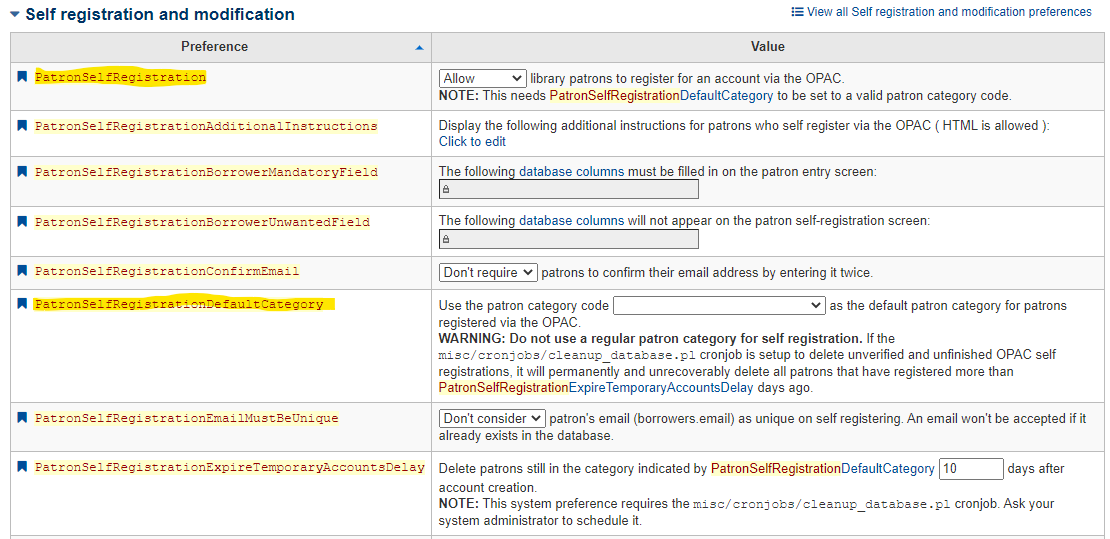The image size is (1110, 539).
Task: Click the misc/cronjobs/cleanup_database.pl text in the NOTE
Action: tap(822, 505)
